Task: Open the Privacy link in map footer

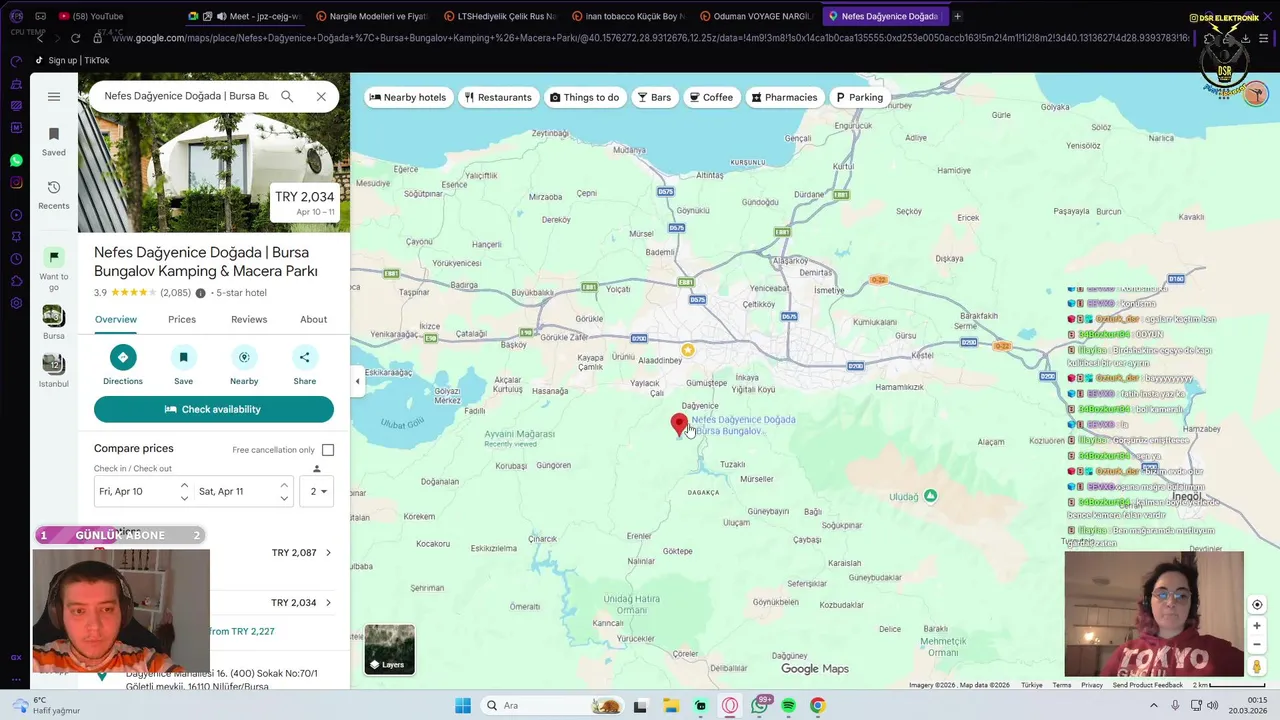Action: coord(1092,685)
